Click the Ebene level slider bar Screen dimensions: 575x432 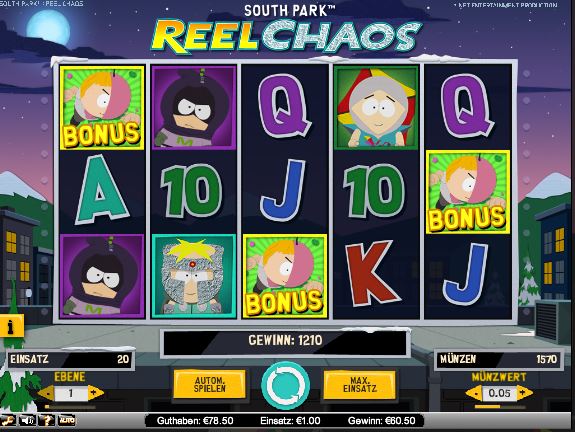tap(70, 406)
